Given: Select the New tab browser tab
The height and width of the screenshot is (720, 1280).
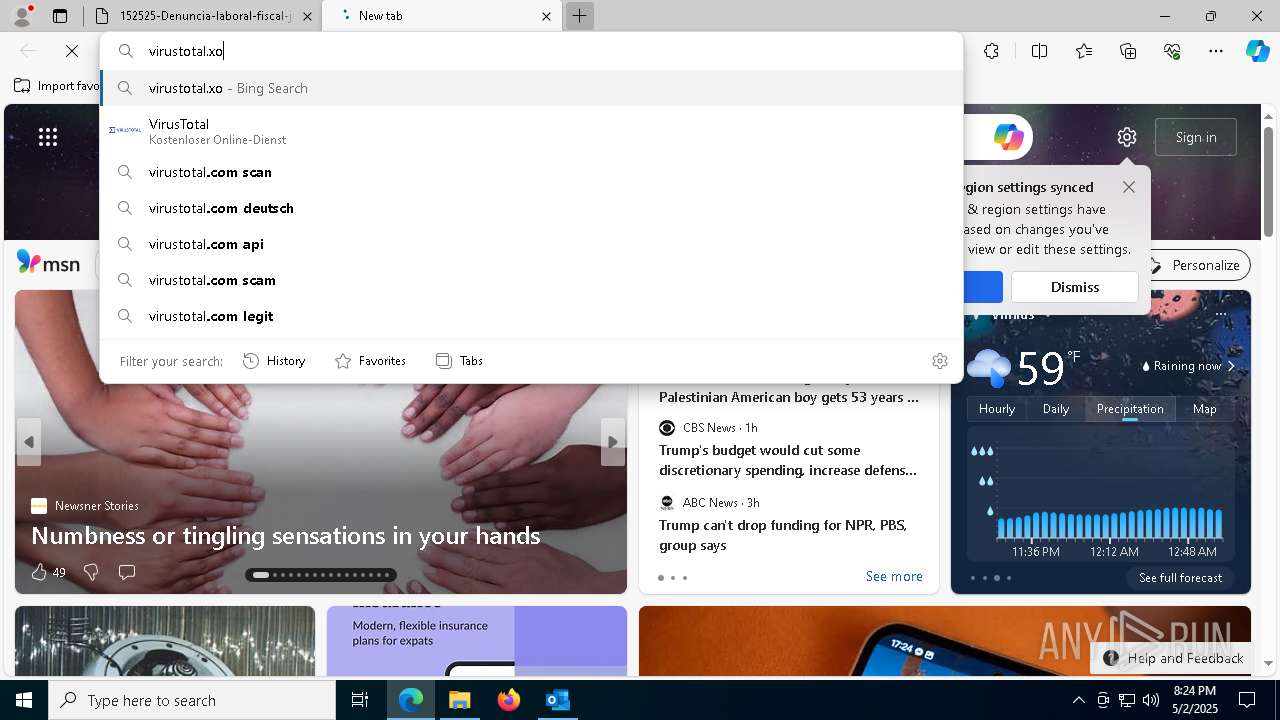Looking at the screenshot, I should click(x=442, y=16).
